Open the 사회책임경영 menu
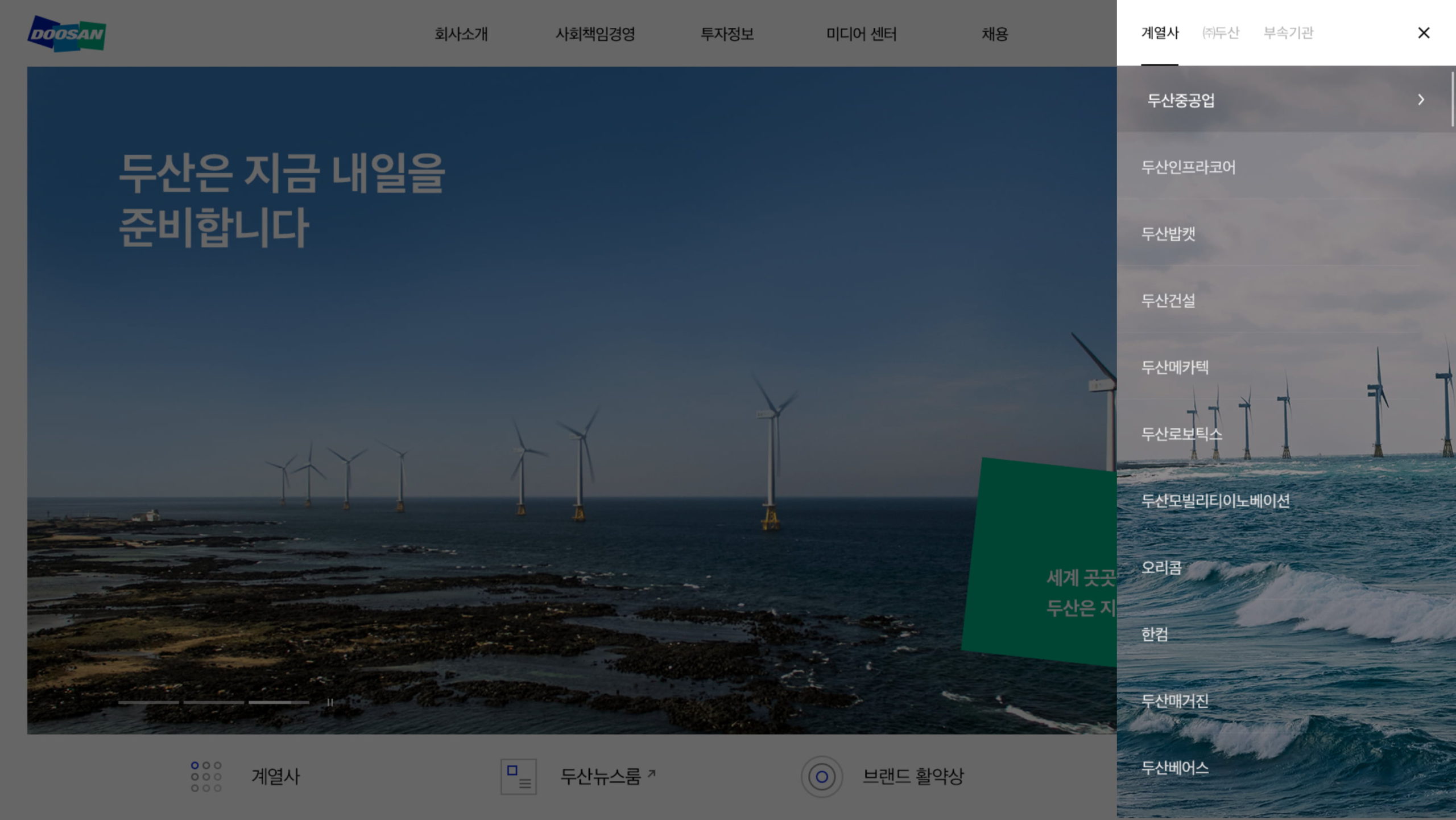 point(595,34)
